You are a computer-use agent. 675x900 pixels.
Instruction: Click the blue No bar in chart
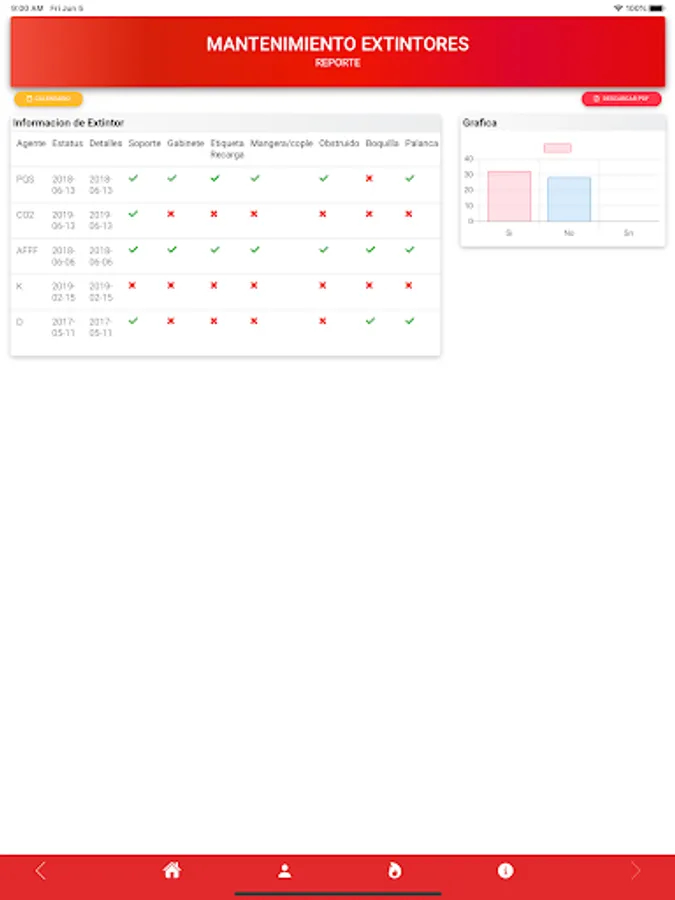pyautogui.click(x=569, y=199)
